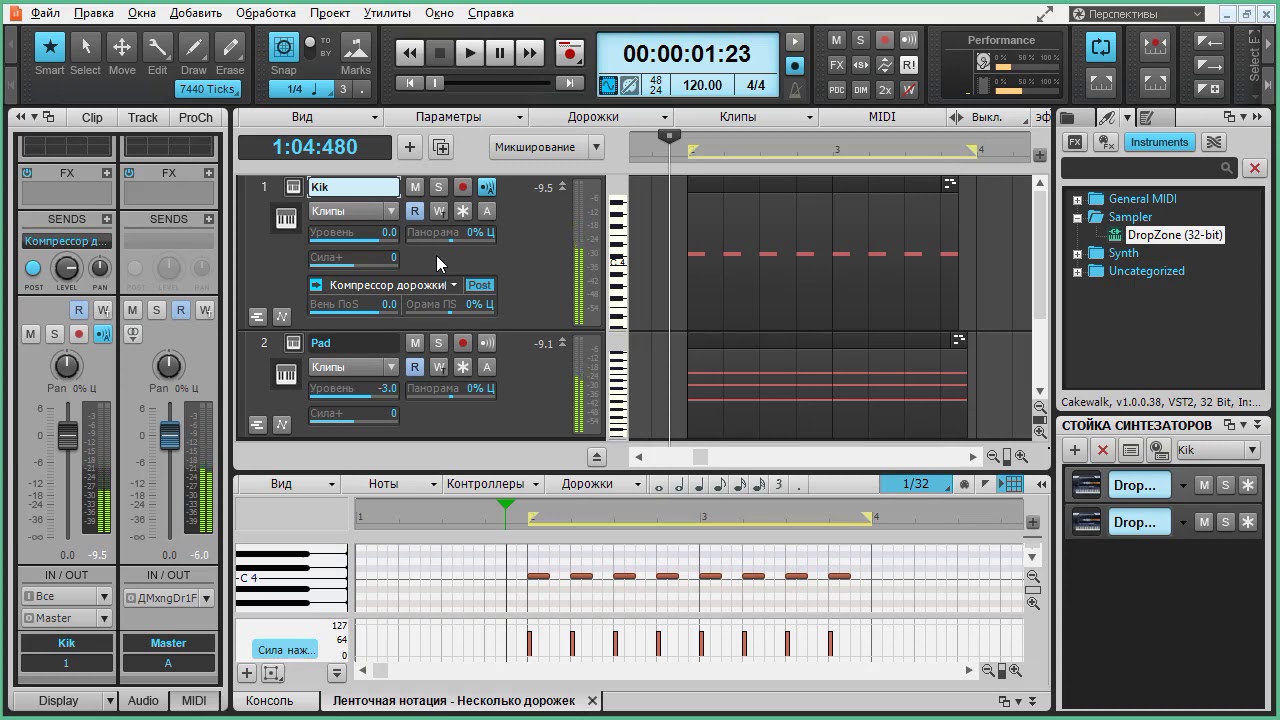Choose the Select arrow tool
1280x720 pixels.
click(85, 47)
